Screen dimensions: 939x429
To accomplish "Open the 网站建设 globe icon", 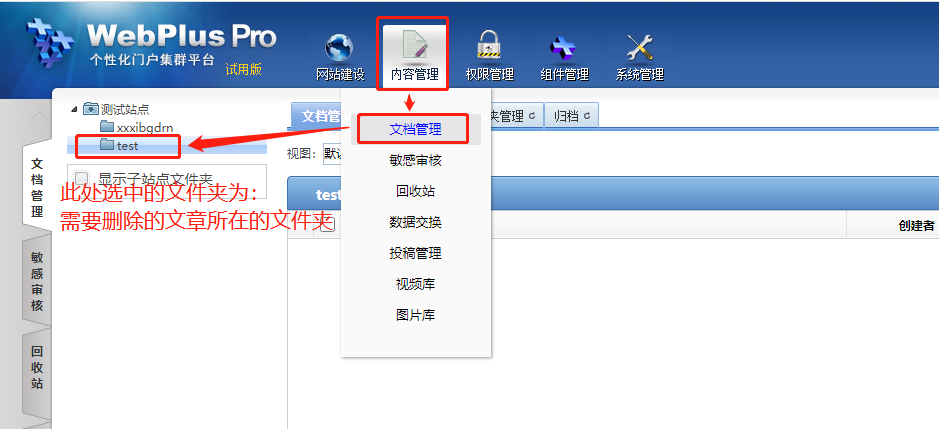I will tap(339, 49).
